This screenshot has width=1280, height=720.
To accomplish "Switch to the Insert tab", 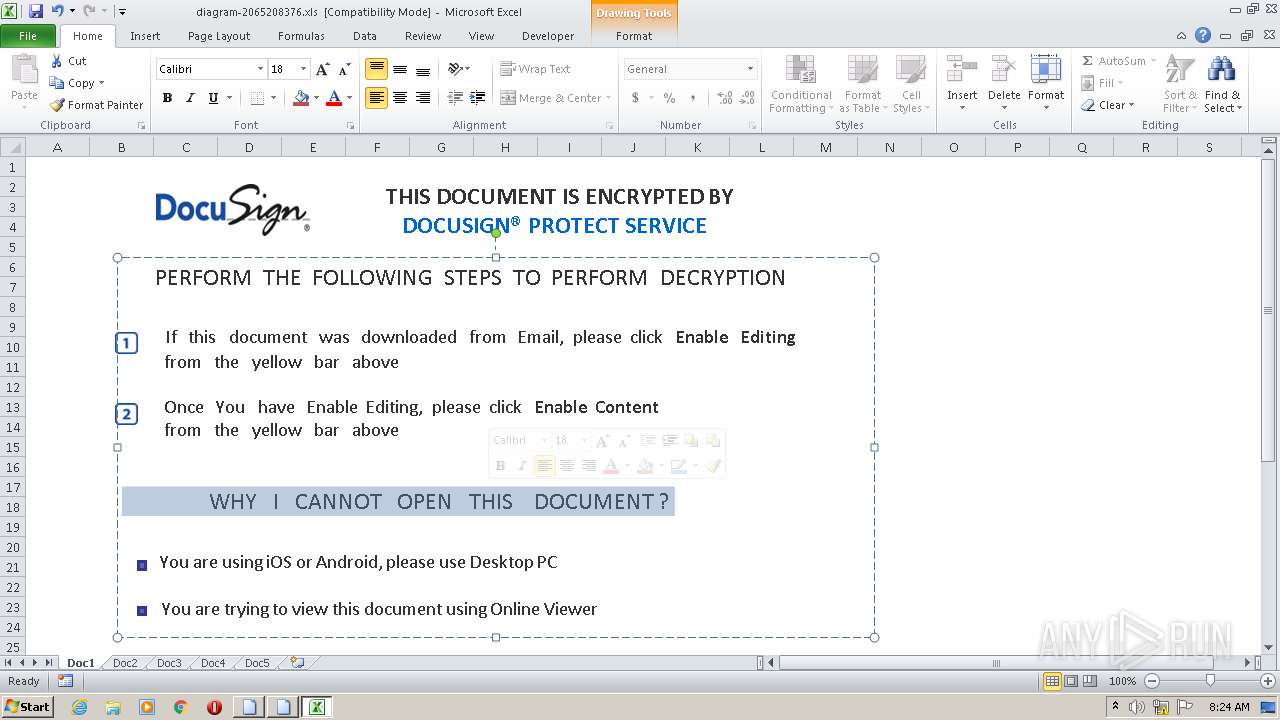I will click(x=145, y=36).
